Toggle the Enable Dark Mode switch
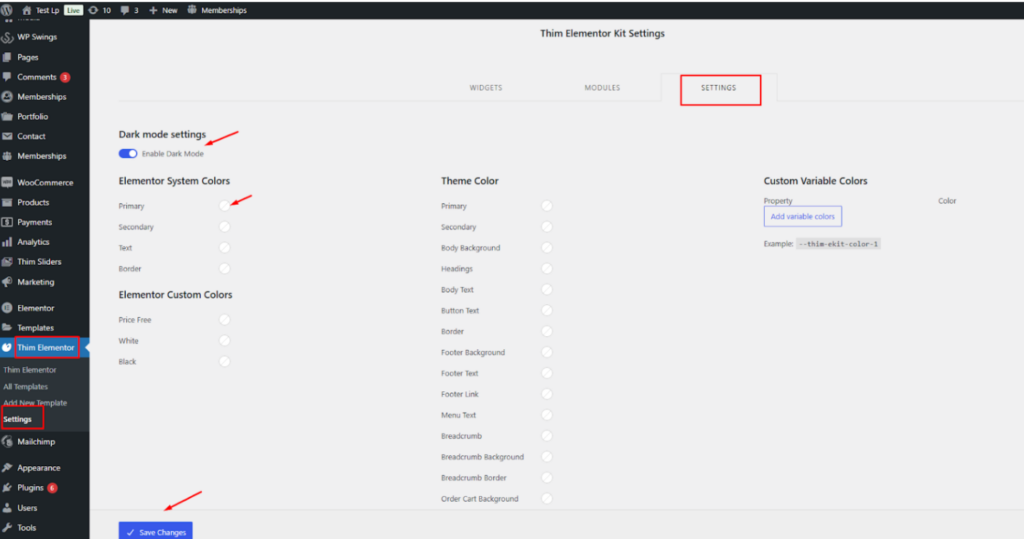 pyautogui.click(x=128, y=154)
